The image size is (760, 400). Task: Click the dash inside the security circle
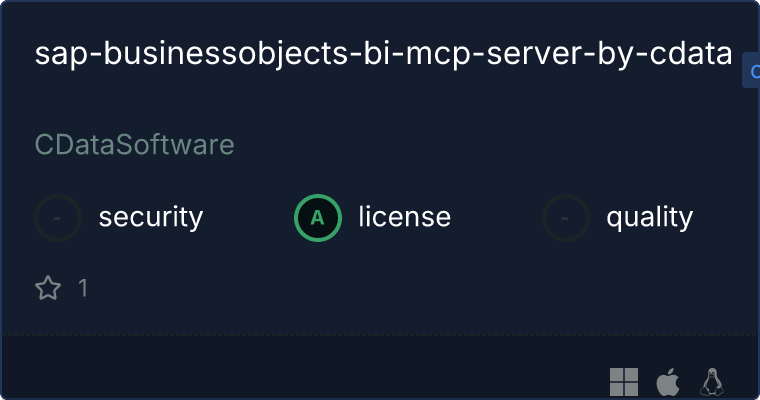57,219
